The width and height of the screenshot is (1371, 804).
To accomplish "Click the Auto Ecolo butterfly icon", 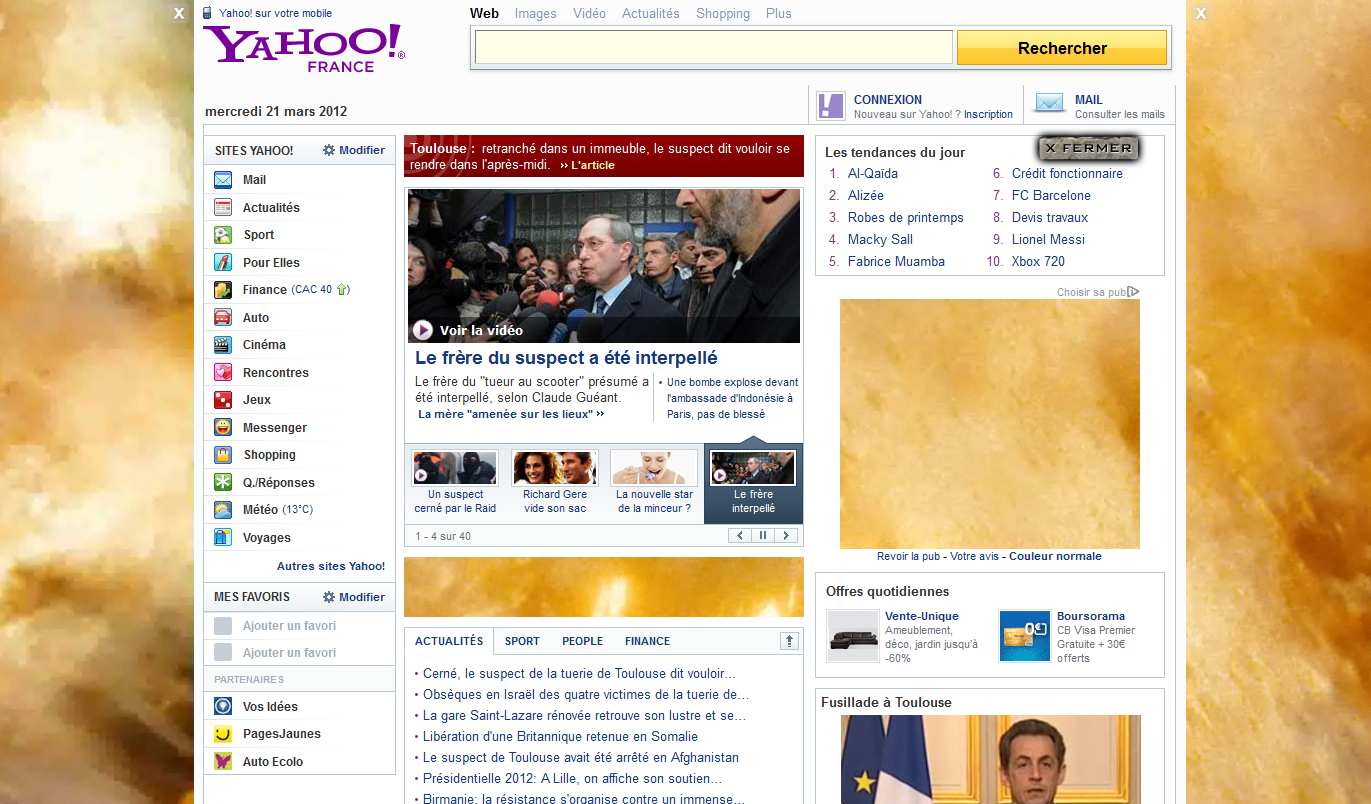I will 223,762.
